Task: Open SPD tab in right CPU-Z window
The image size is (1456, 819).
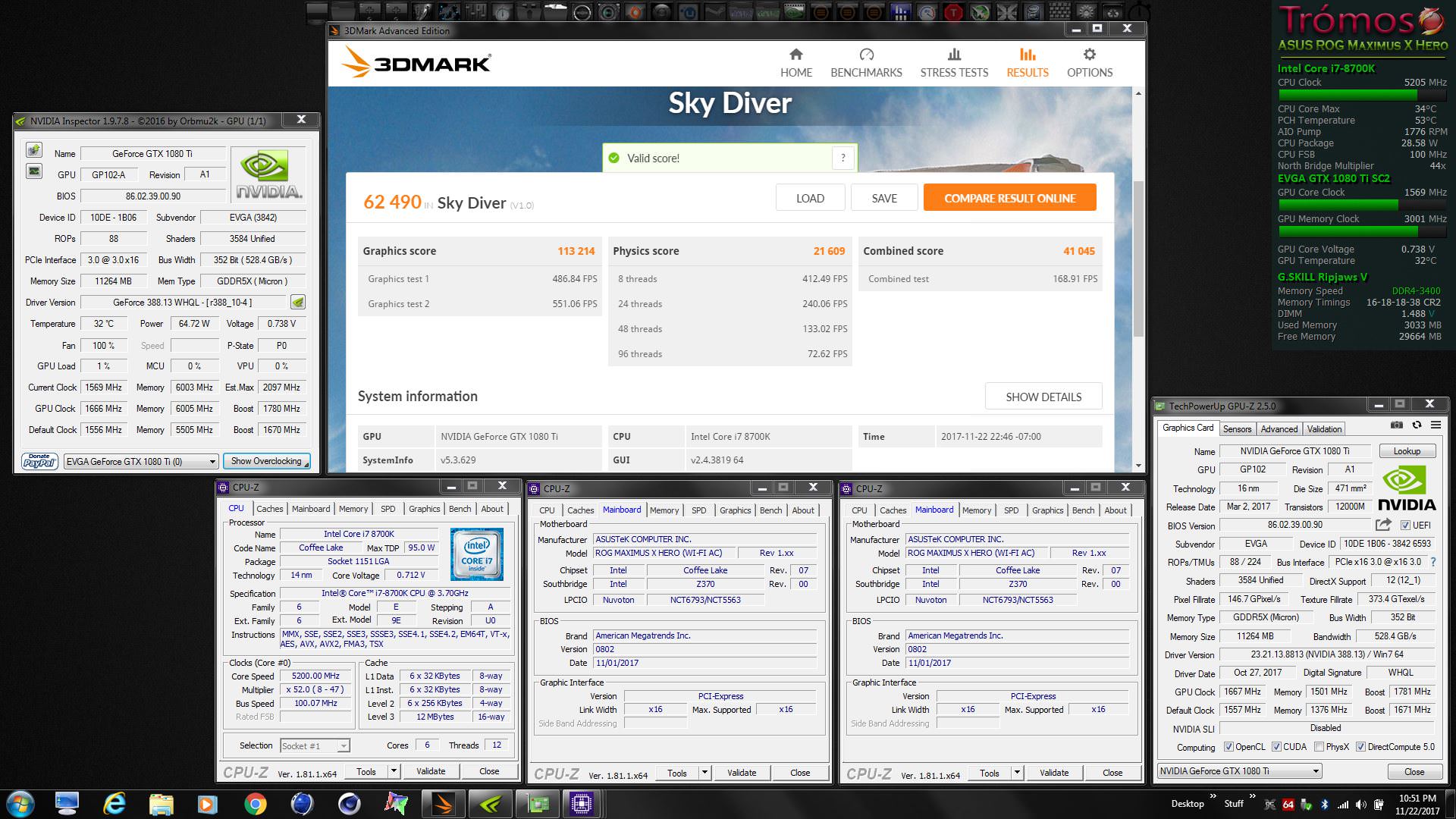Action: (1011, 510)
